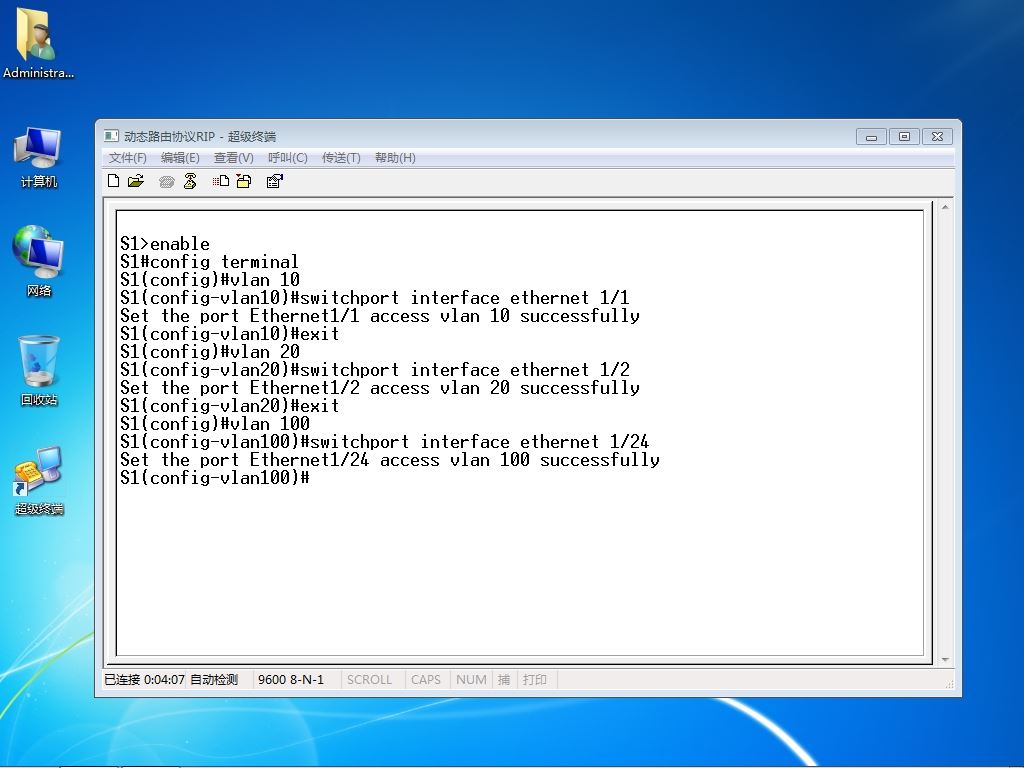Select the 超级终端 shortcut icon
Viewport: 1024px width, 768px height.
point(39,481)
